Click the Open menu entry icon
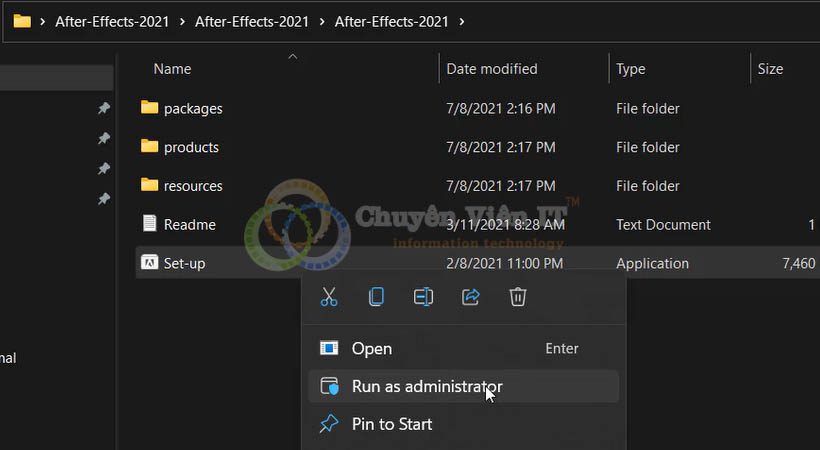Screen dimensions: 820x450 329,348
